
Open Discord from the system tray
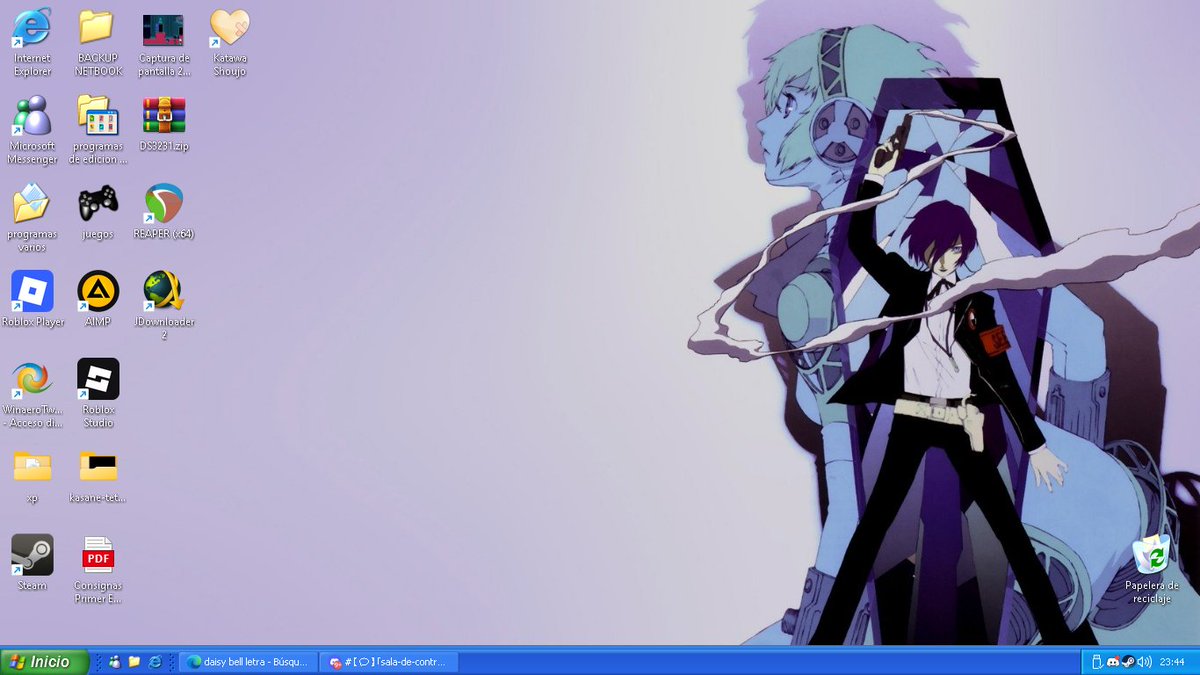[1113, 662]
